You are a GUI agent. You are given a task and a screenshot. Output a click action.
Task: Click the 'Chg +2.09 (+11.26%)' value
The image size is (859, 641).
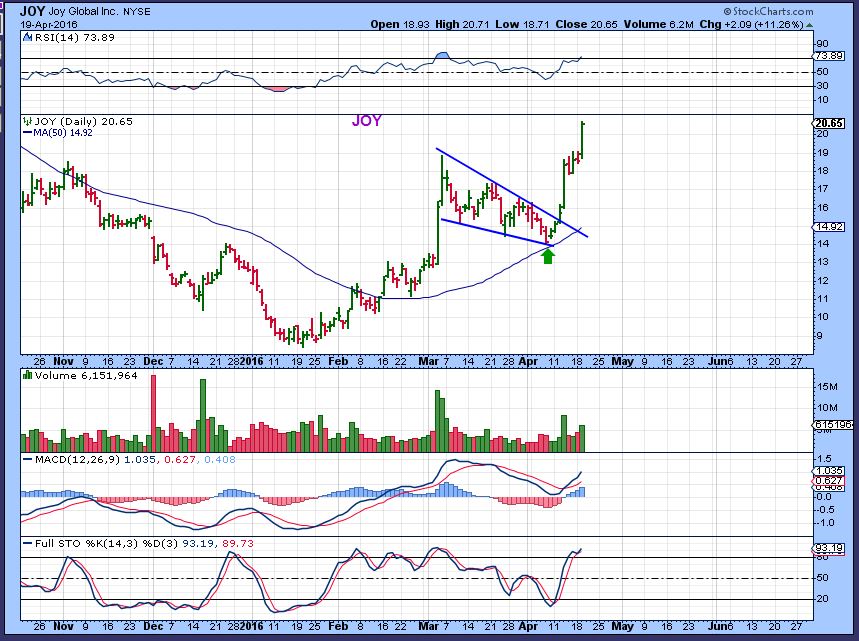[752, 24]
